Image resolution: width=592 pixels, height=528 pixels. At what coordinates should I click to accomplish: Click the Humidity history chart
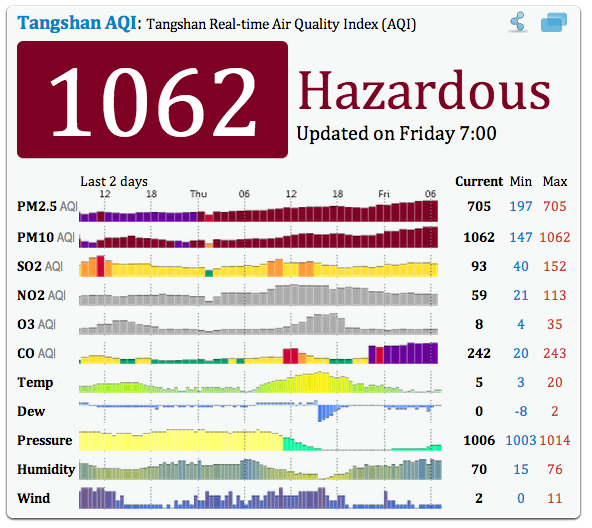point(260,469)
